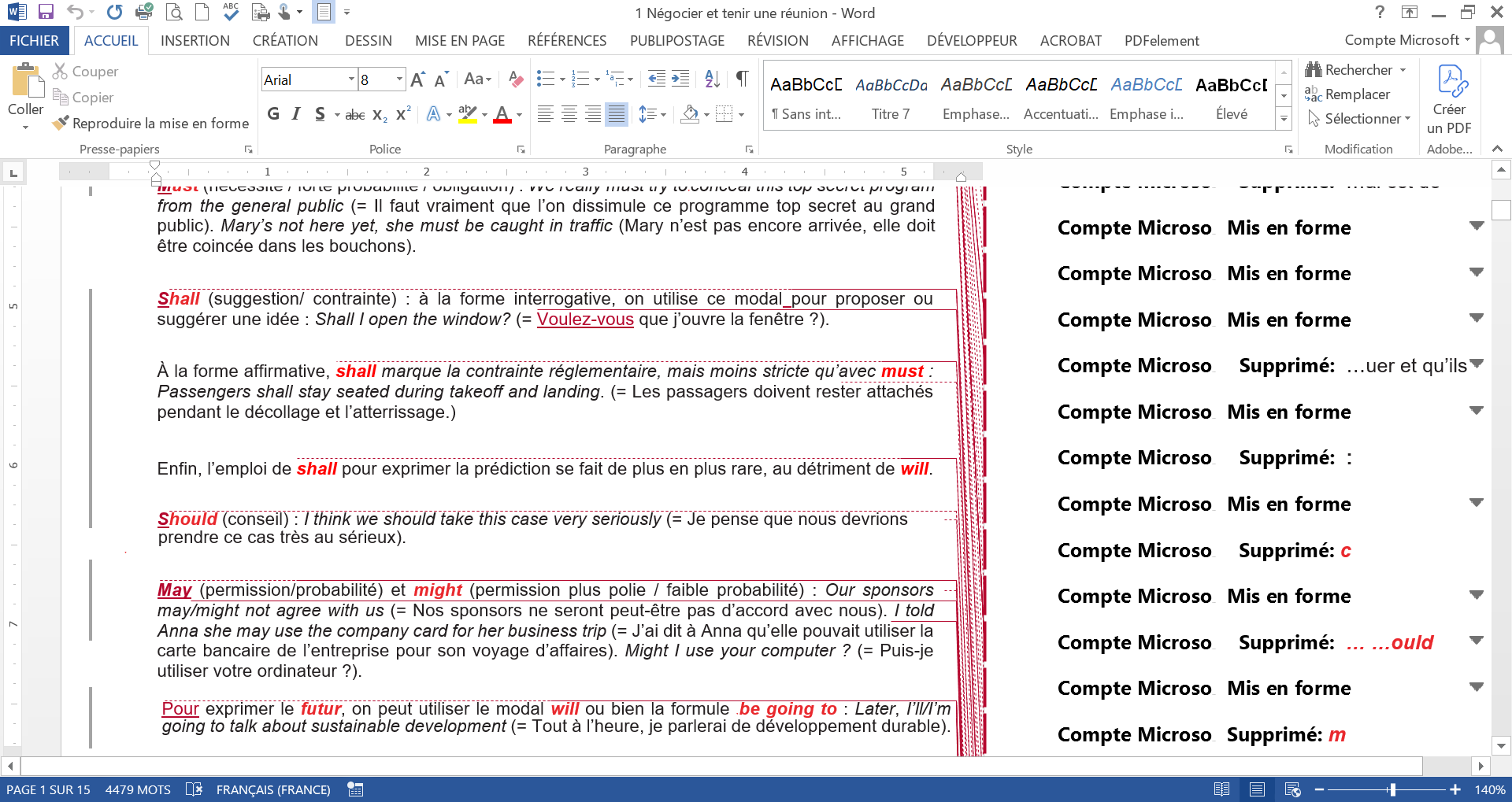Image resolution: width=1512 pixels, height=802 pixels.
Task: Open the font size dropdown
Action: click(399, 79)
